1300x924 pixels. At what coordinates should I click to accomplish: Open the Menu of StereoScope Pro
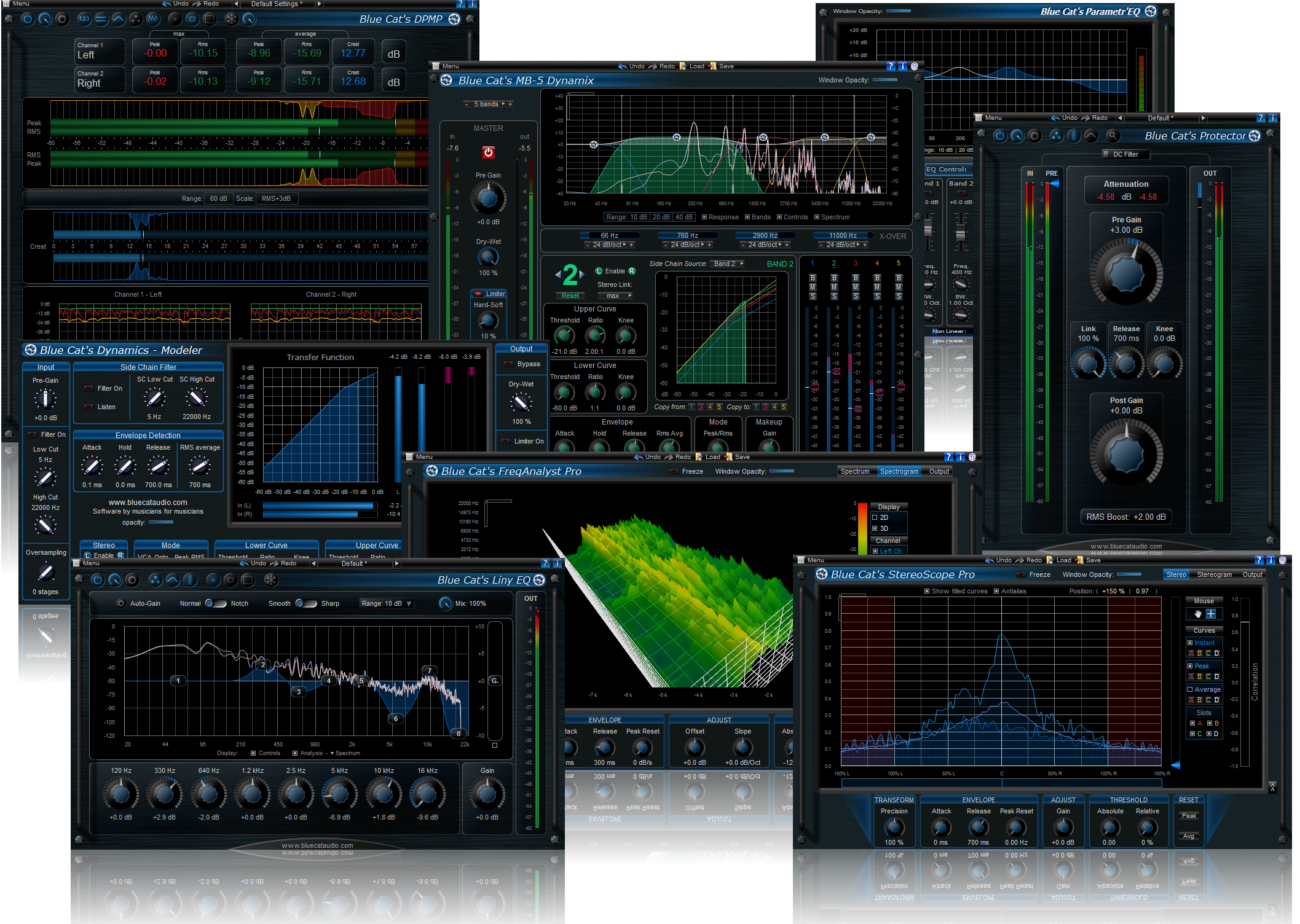click(811, 560)
